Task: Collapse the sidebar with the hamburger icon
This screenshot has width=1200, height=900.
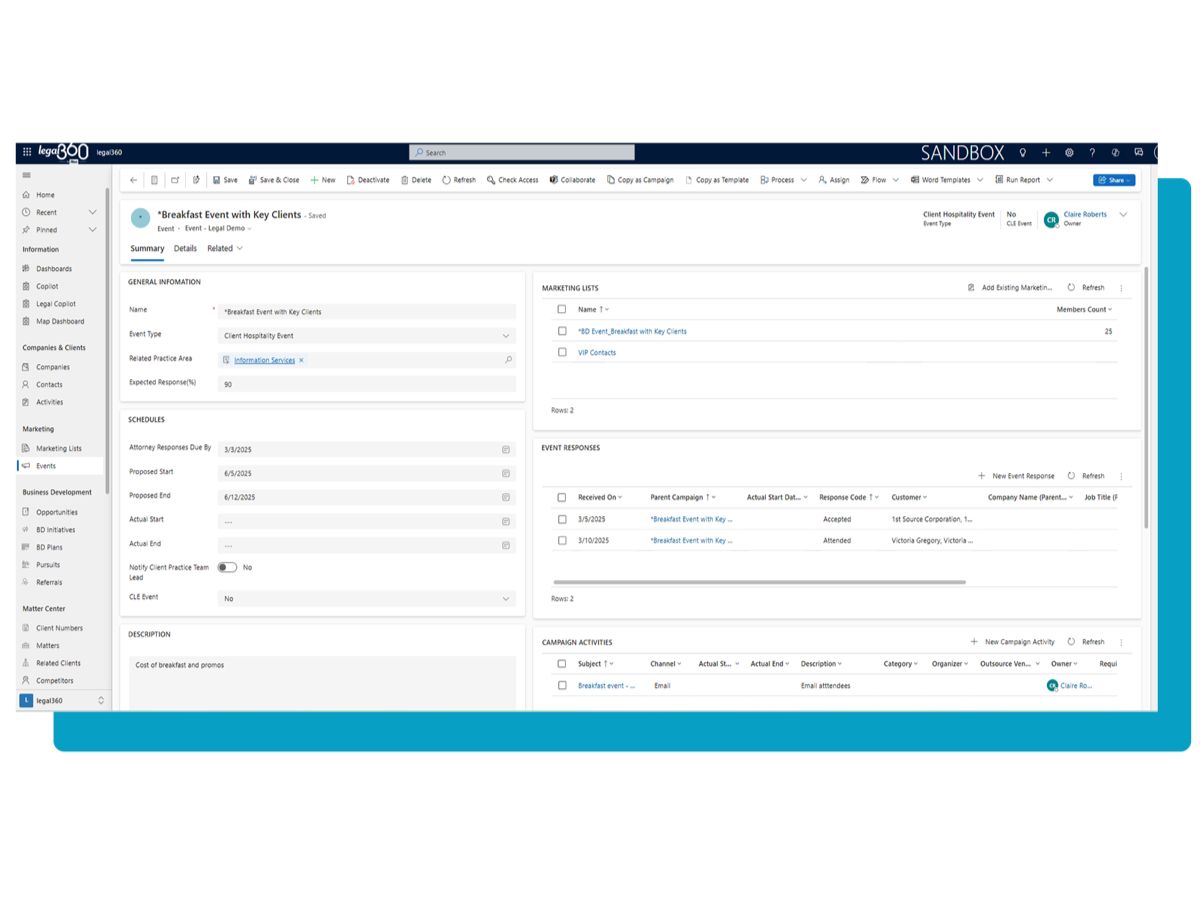Action: pos(27,175)
